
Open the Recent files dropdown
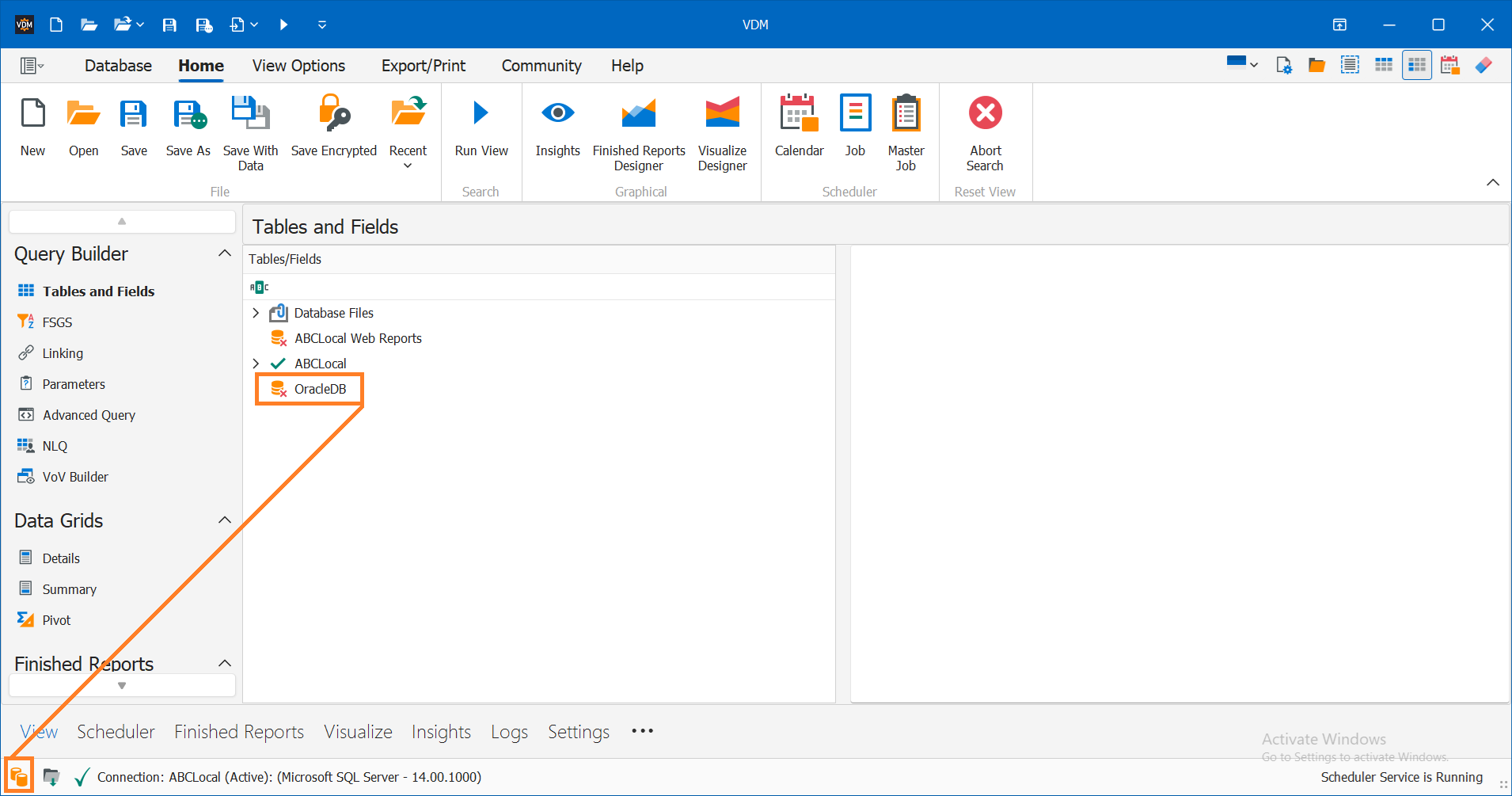(x=408, y=133)
